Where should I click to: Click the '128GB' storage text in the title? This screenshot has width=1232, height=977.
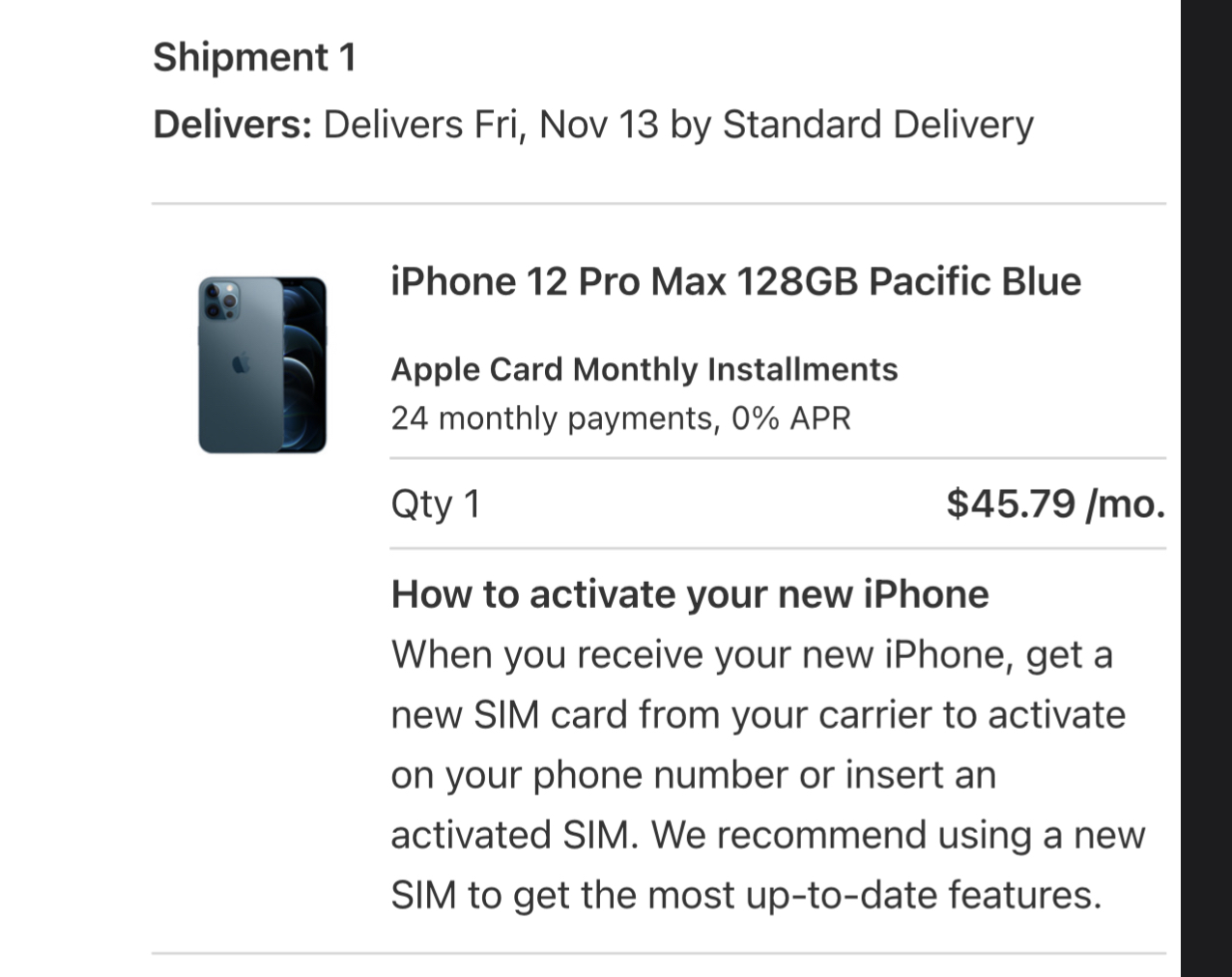click(x=797, y=282)
